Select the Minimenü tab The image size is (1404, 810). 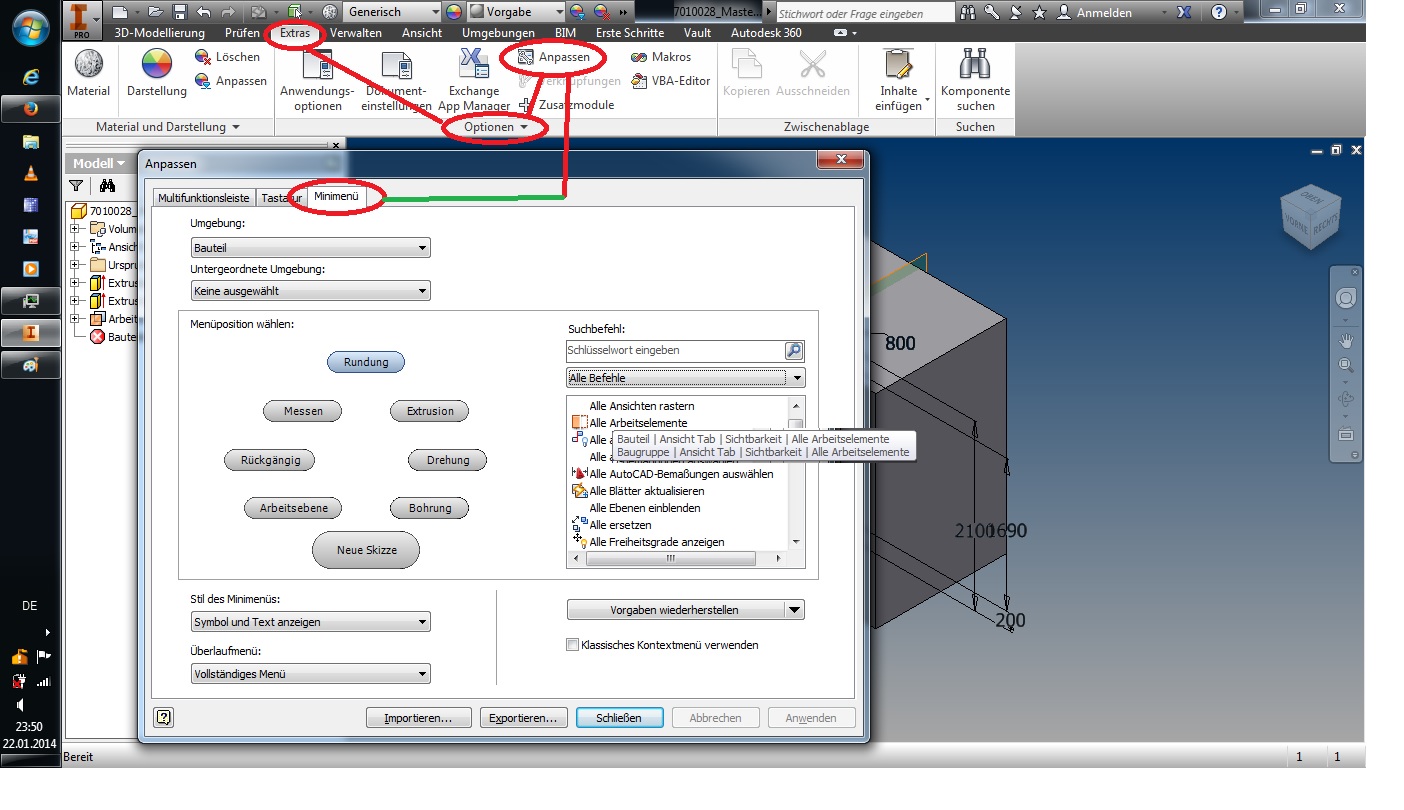(336, 197)
